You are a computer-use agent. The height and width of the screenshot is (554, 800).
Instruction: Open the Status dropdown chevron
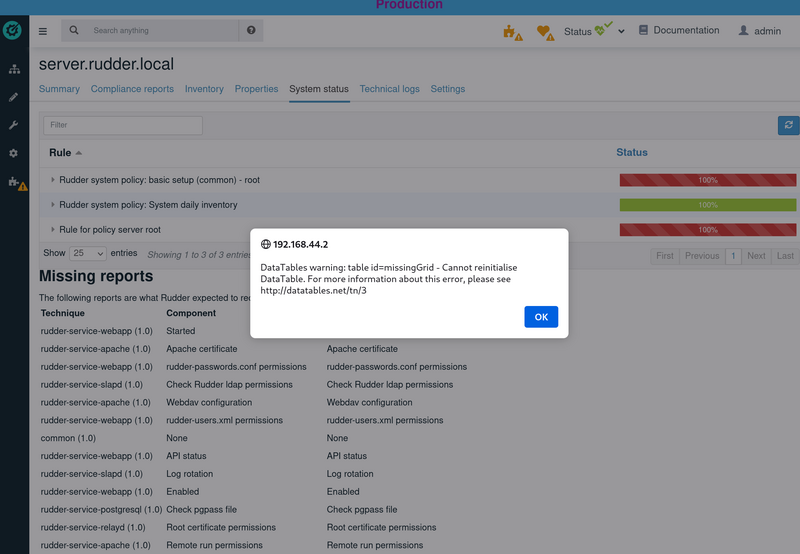(x=621, y=31)
